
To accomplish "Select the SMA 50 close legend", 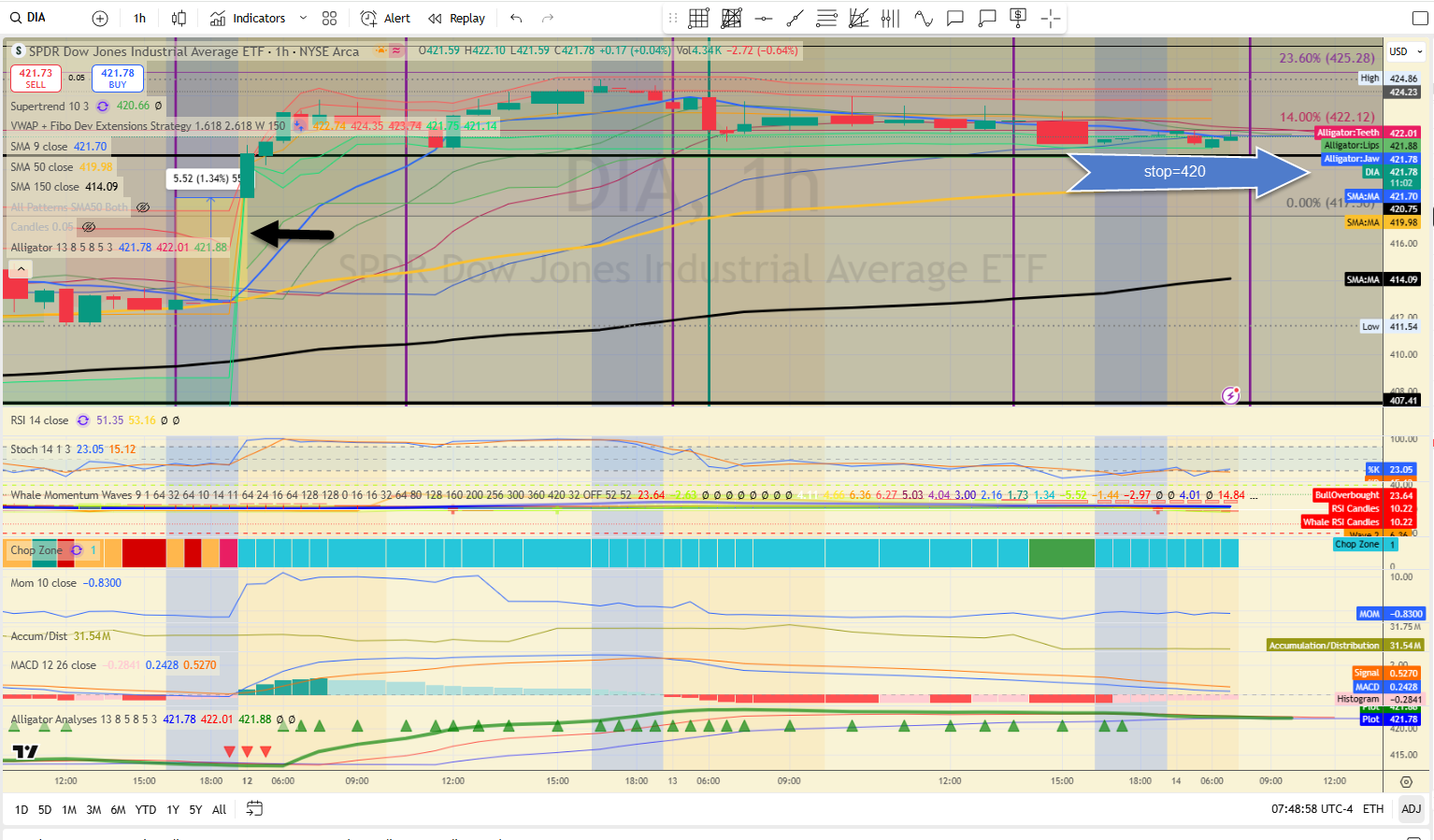I will tap(42, 167).
